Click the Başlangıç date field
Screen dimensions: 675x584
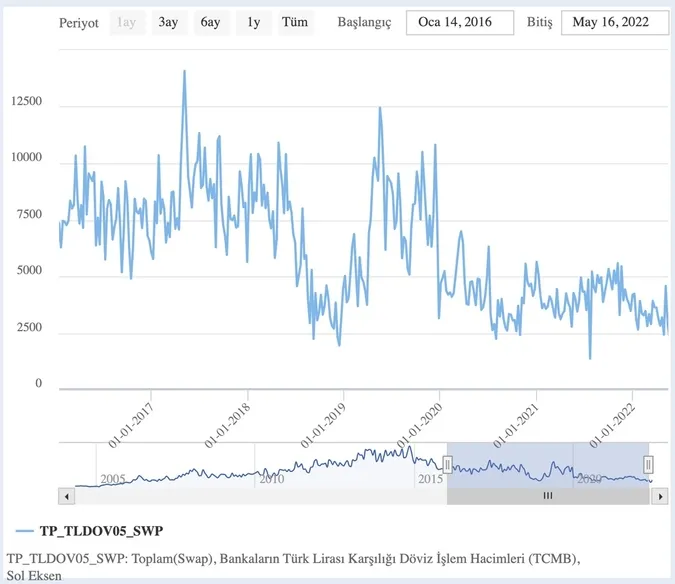[x=459, y=23]
